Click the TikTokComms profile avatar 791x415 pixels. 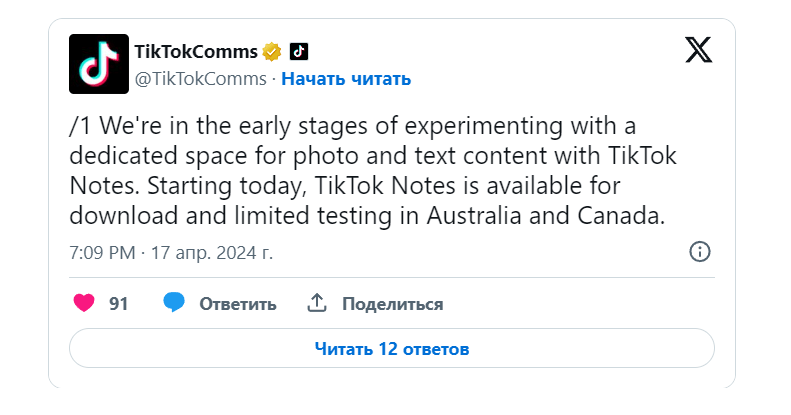99,64
